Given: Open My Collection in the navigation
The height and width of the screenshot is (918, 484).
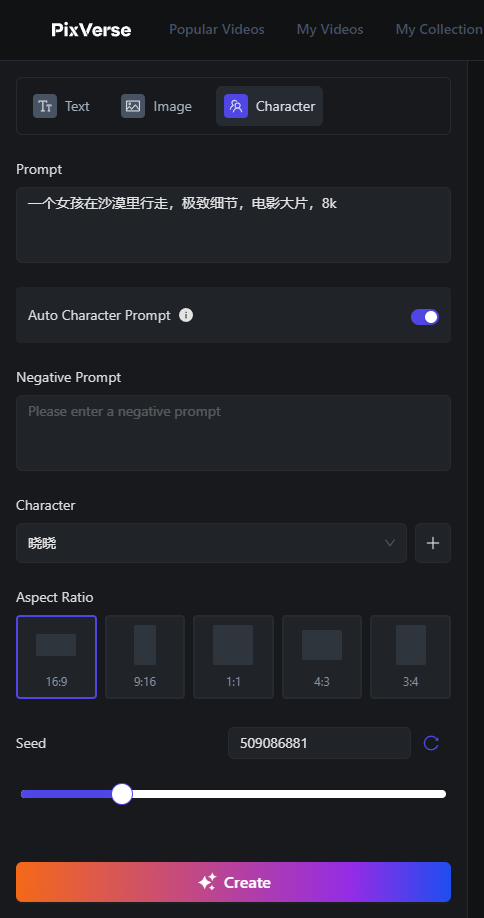Looking at the screenshot, I should pyautogui.click(x=440, y=29).
